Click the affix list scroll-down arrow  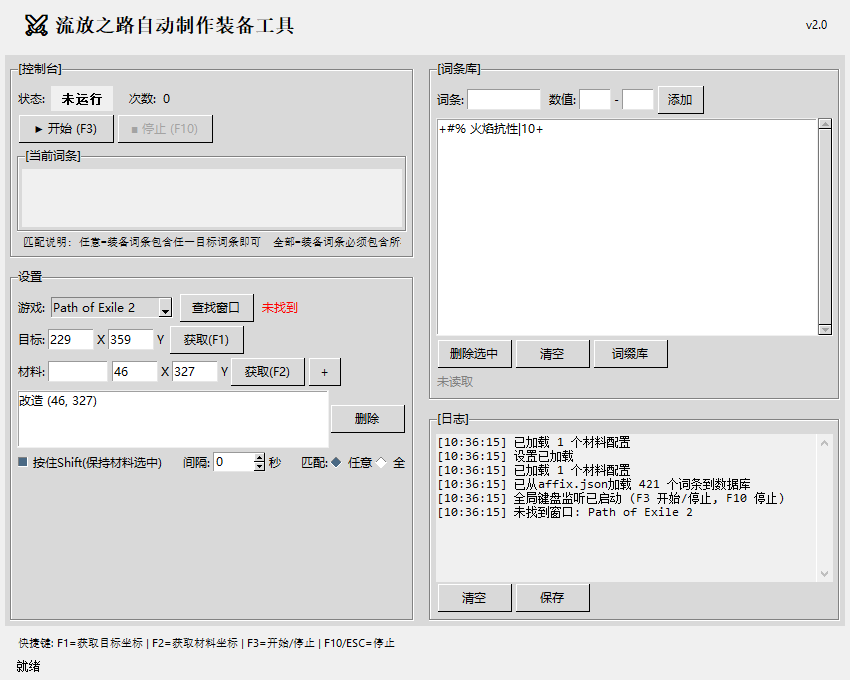click(826, 329)
